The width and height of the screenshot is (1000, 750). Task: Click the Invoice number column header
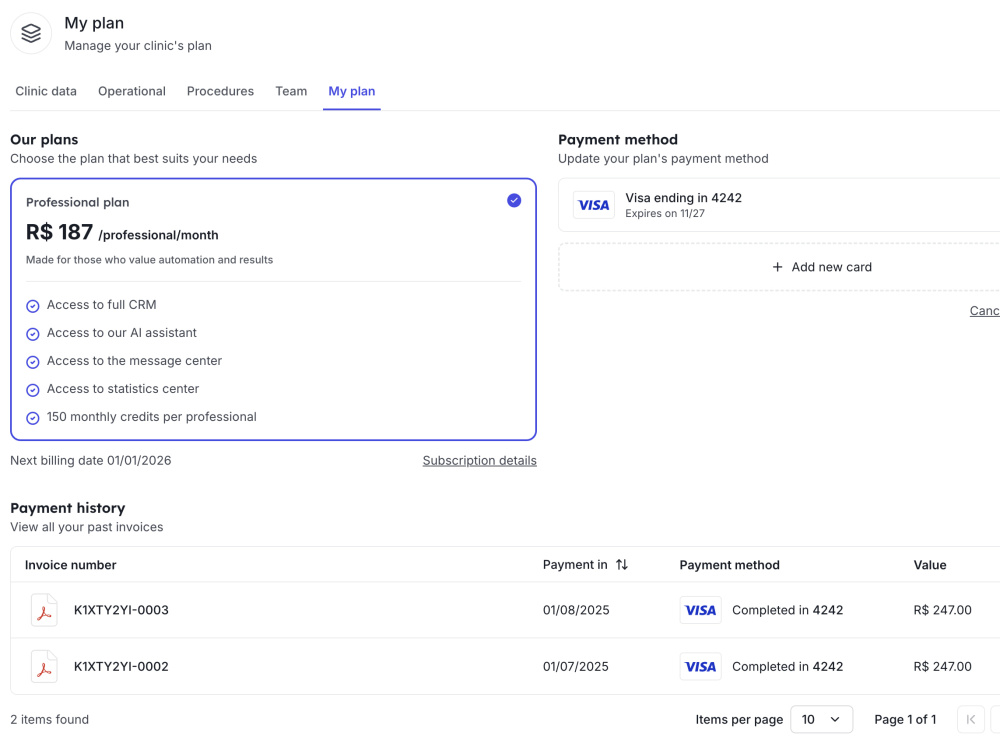(x=71, y=565)
